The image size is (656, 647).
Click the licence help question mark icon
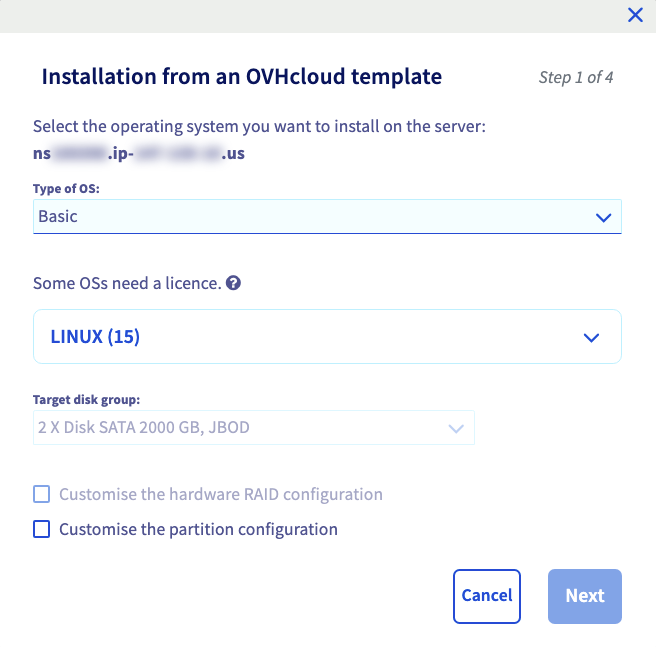click(x=233, y=283)
